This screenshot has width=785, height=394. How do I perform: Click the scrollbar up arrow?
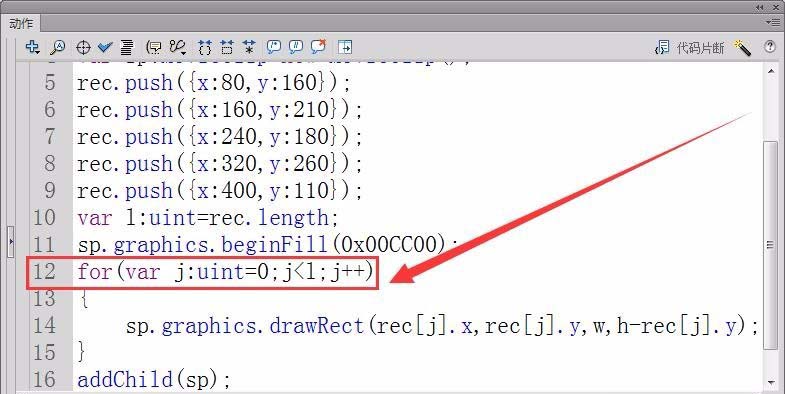coord(771,72)
